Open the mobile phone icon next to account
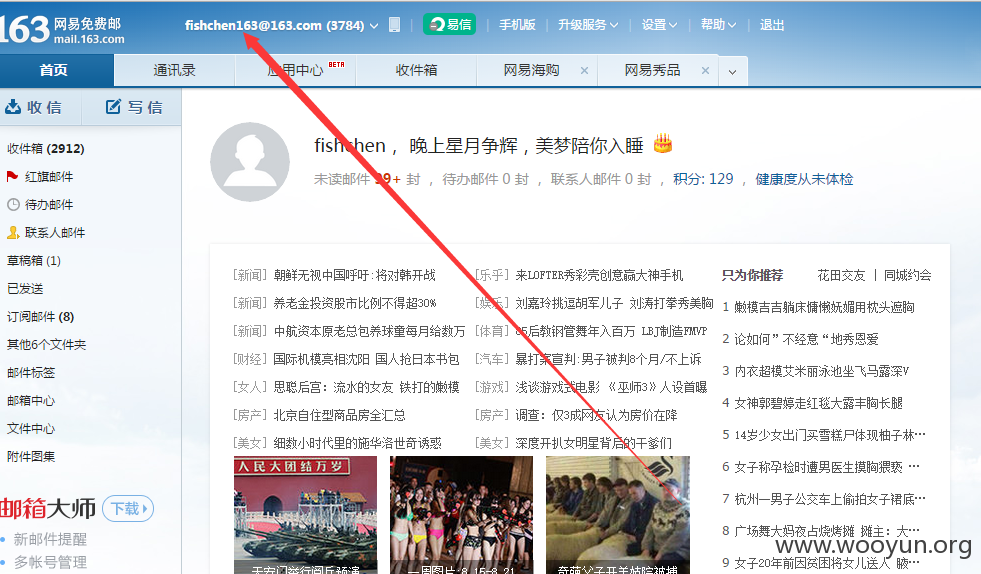Screen dimensions: 981x574 click(x=394, y=25)
